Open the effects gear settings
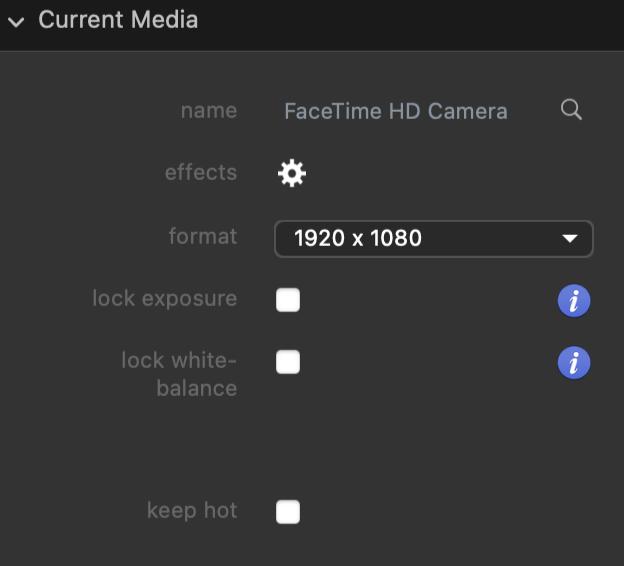The image size is (624, 566). point(291,173)
